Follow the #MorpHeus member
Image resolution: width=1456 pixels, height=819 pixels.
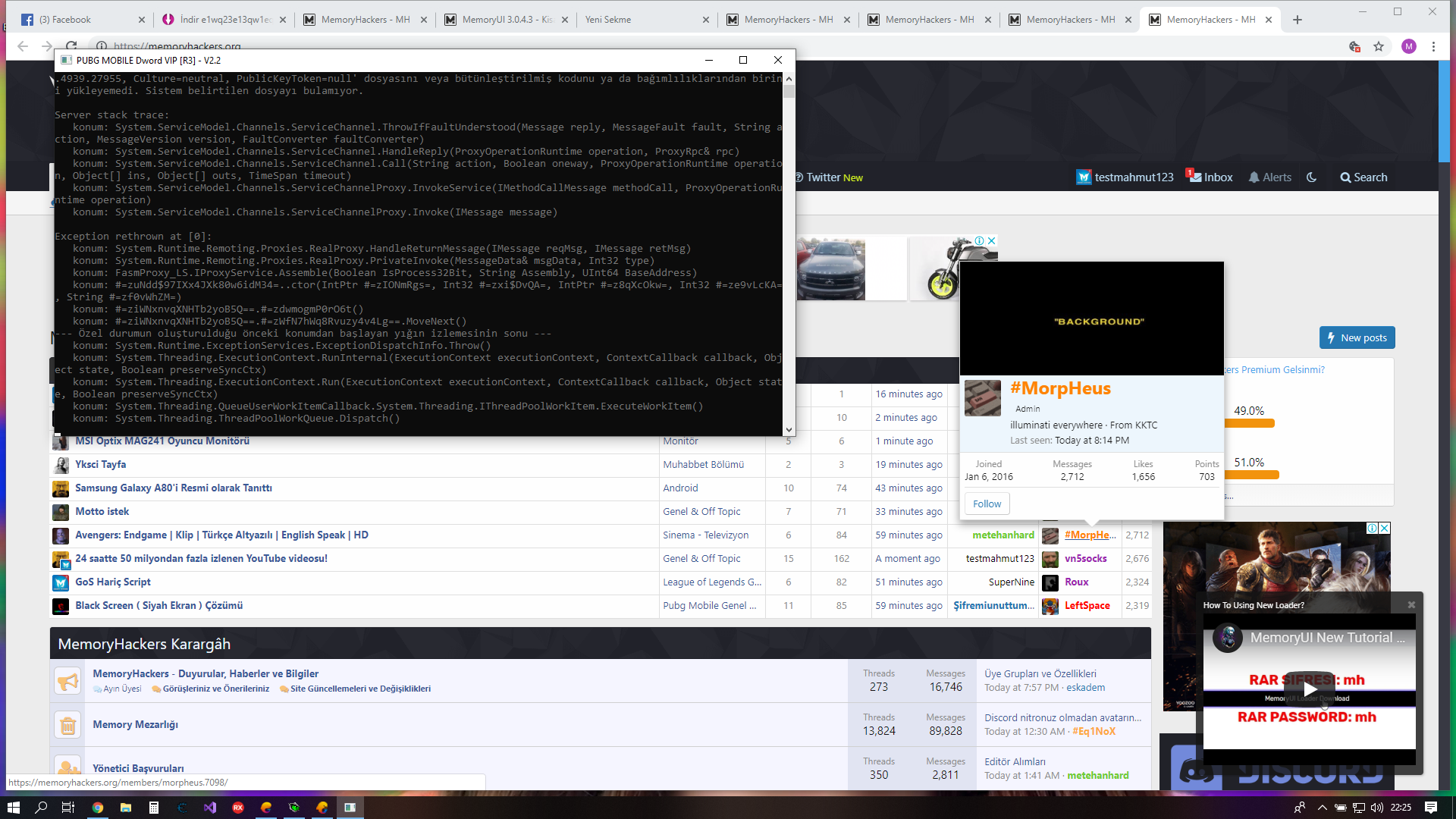987,504
